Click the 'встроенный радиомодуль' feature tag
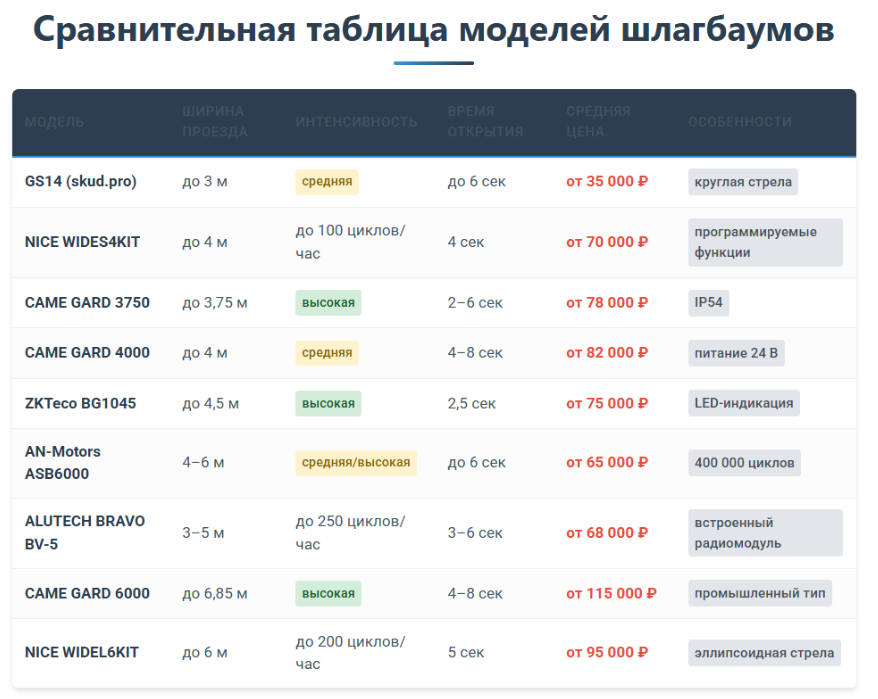The height and width of the screenshot is (699, 878). coord(765,533)
